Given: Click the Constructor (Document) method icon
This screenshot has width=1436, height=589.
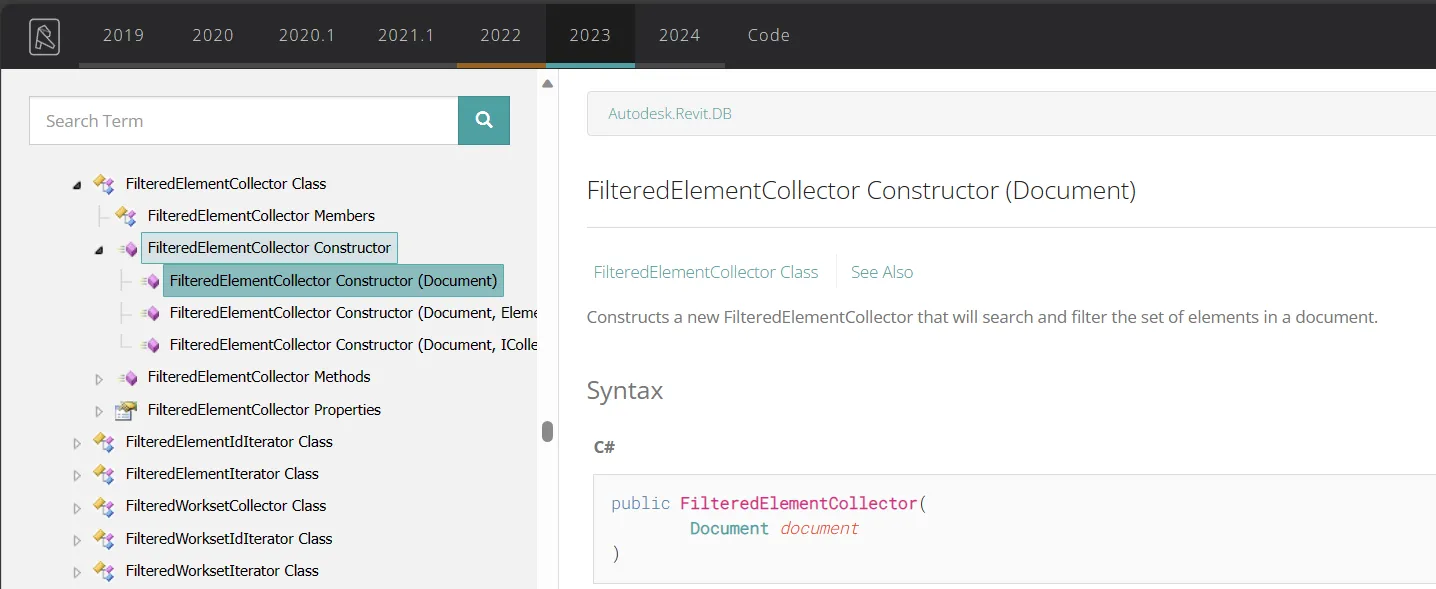Looking at the screenshot, I should pyautogui.click(x=150, y=281).
